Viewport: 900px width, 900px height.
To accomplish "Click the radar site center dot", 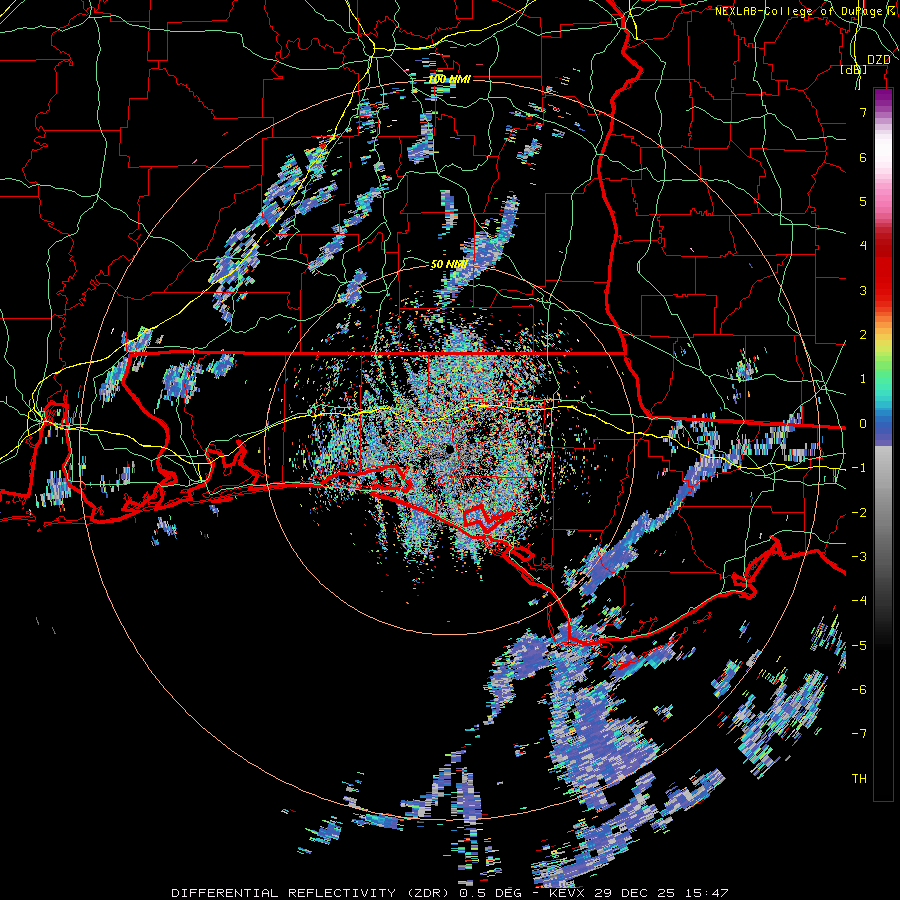I will tap(448, 449).
